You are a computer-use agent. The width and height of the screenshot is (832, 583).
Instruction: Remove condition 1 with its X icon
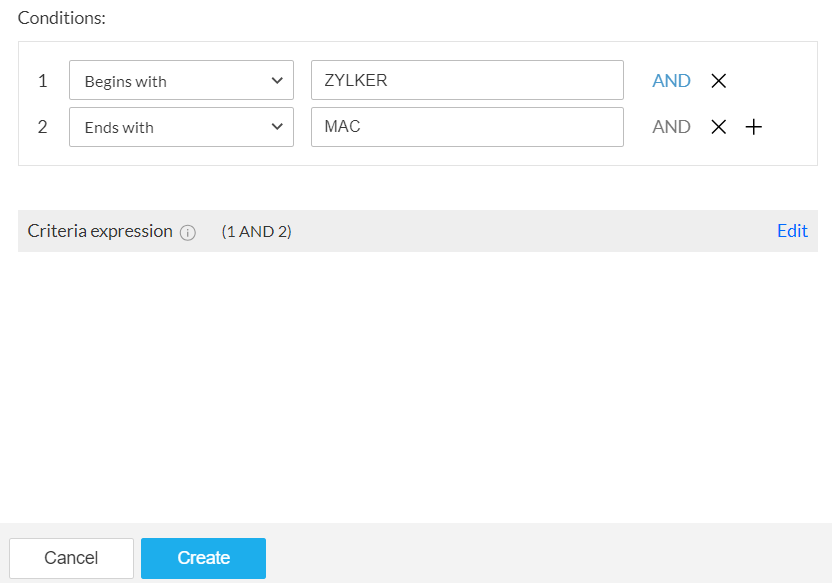718,81
